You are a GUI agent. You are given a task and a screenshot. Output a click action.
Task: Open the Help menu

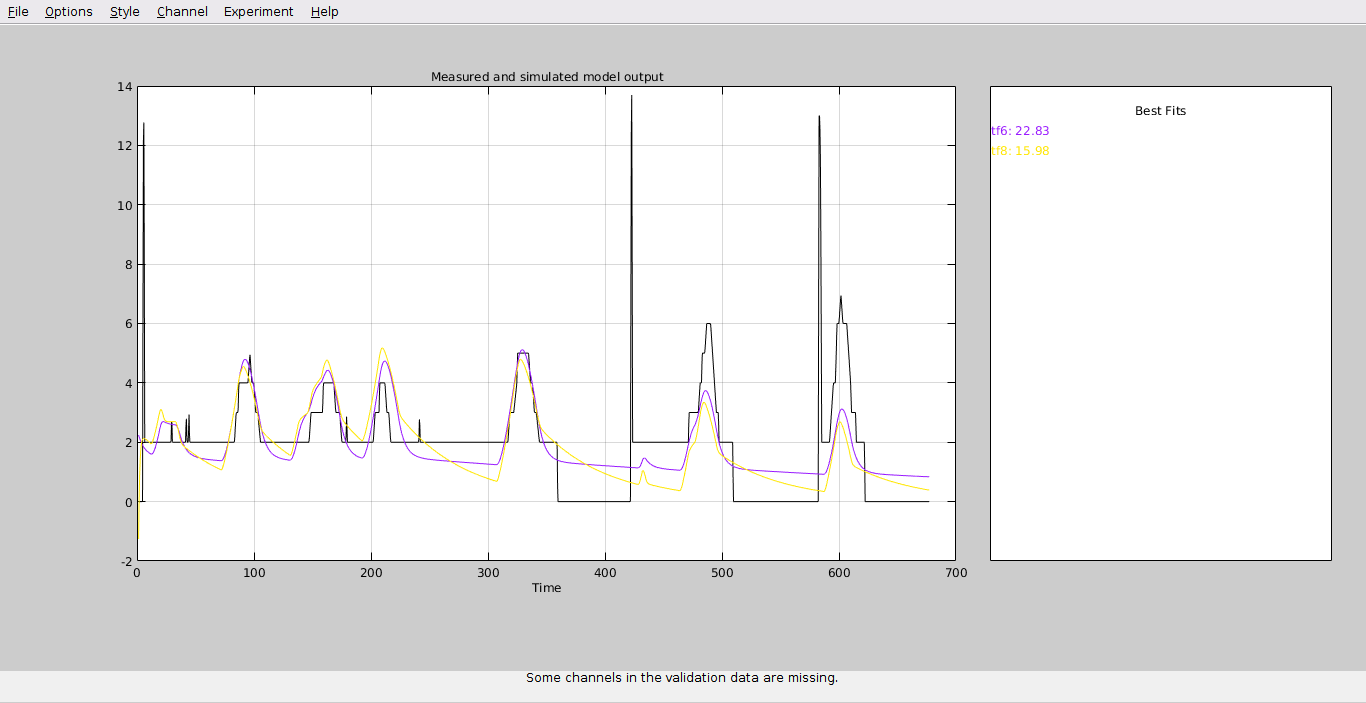coord(324,12)
